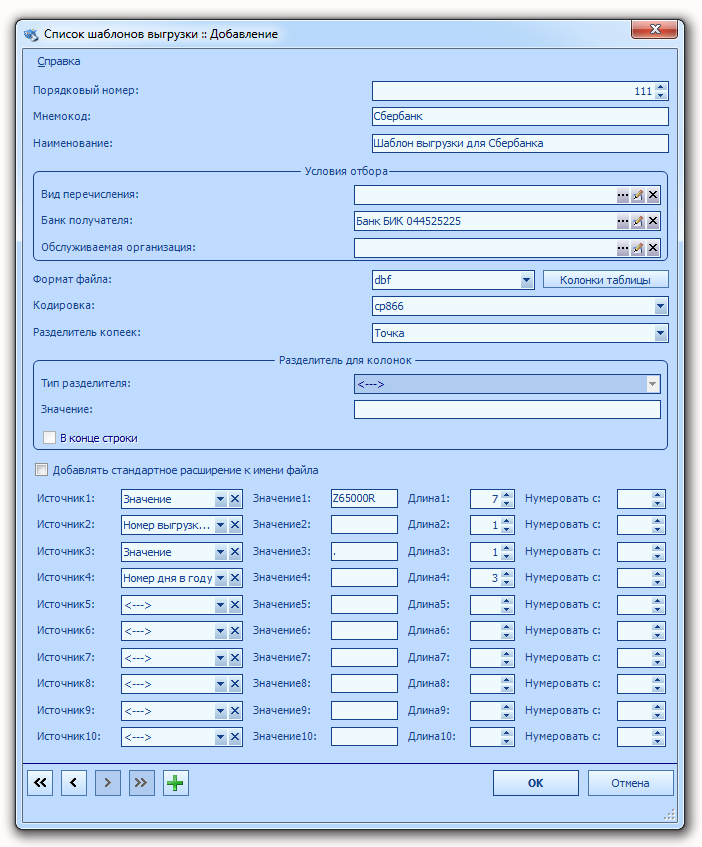Decrease the Порядковый номер value

(x=660, y=95)
